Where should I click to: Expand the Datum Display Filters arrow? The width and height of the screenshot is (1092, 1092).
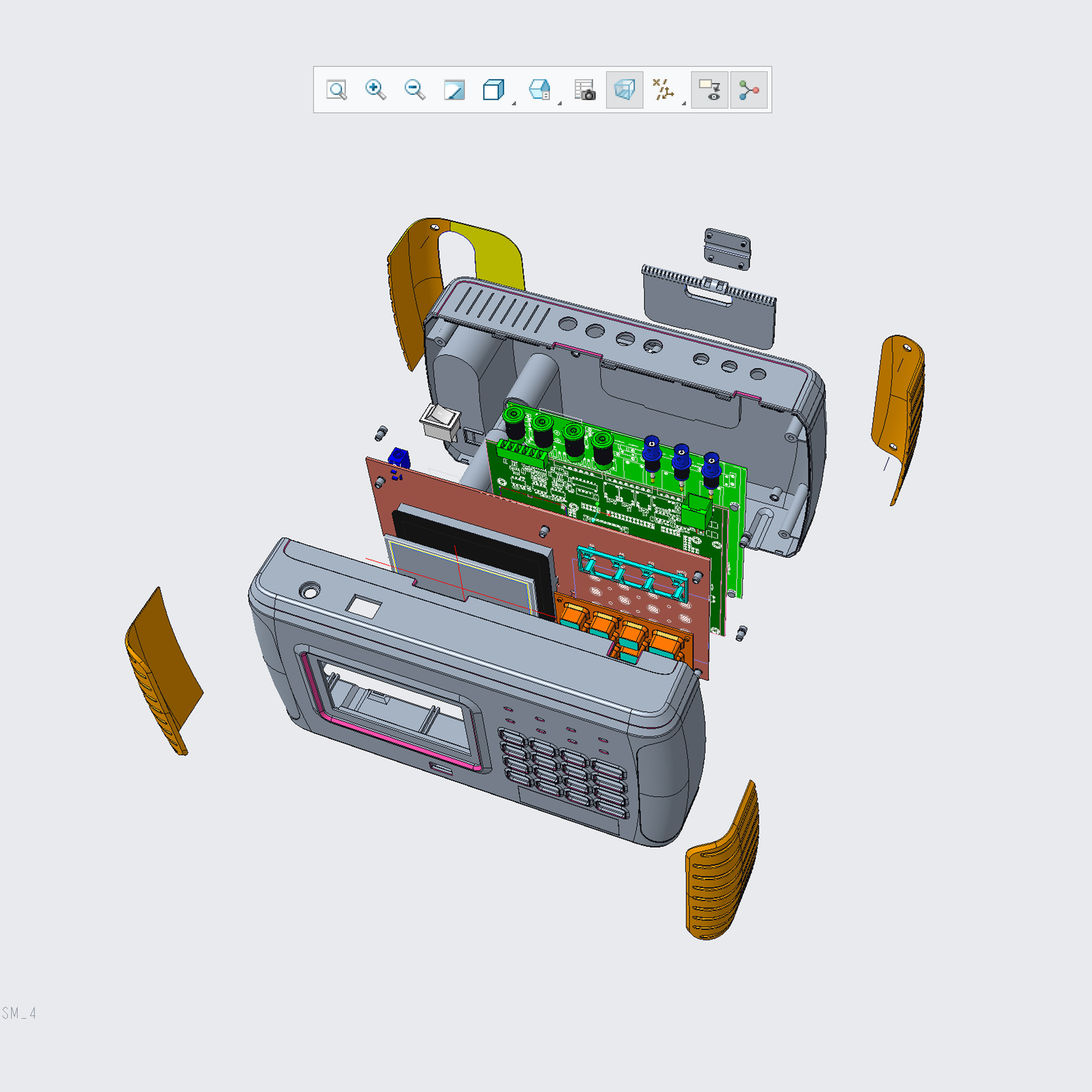(x=684, y=103)
